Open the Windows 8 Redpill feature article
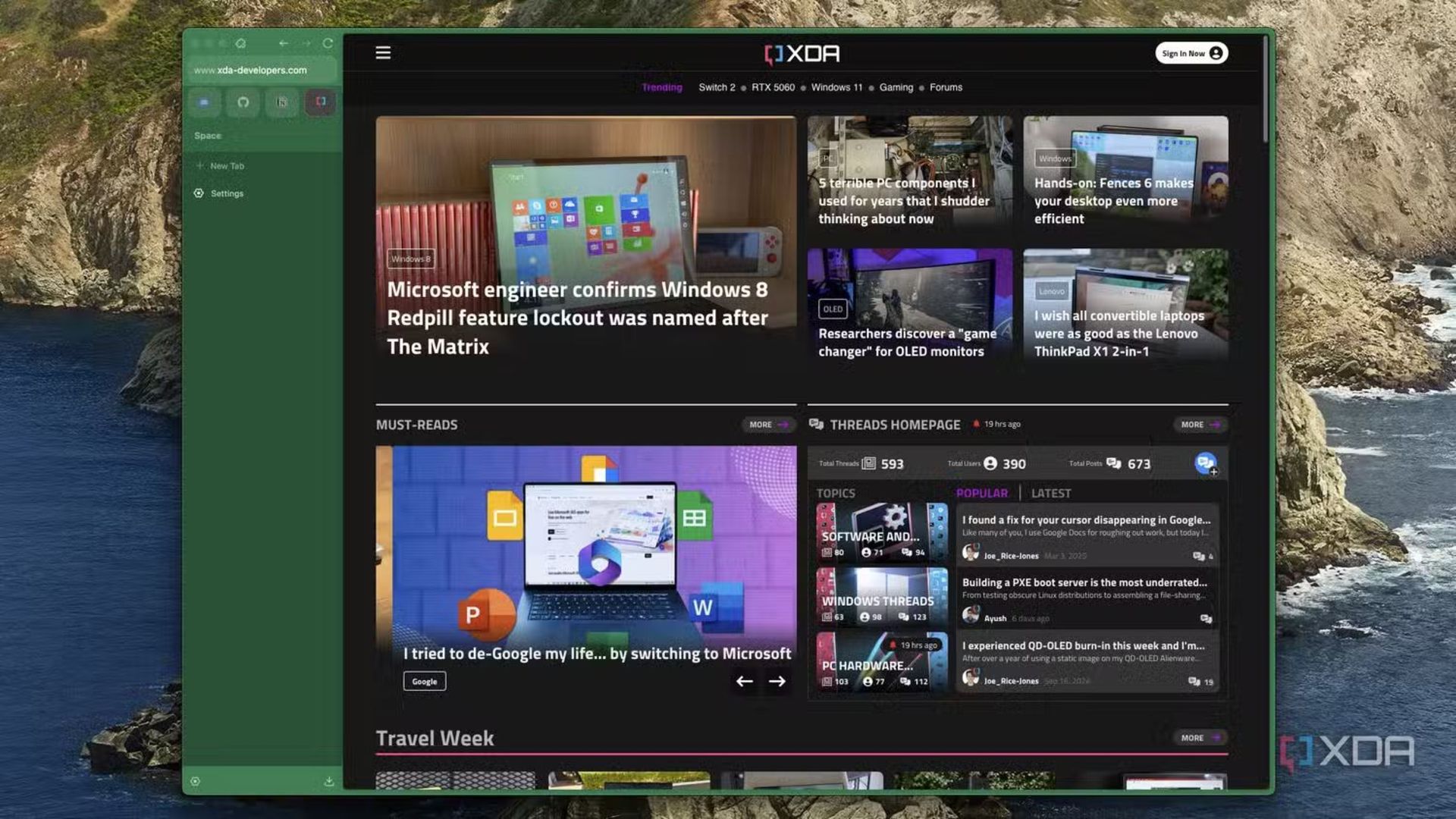The height and width of the screenshot is (819, 1456). (578, 318)
